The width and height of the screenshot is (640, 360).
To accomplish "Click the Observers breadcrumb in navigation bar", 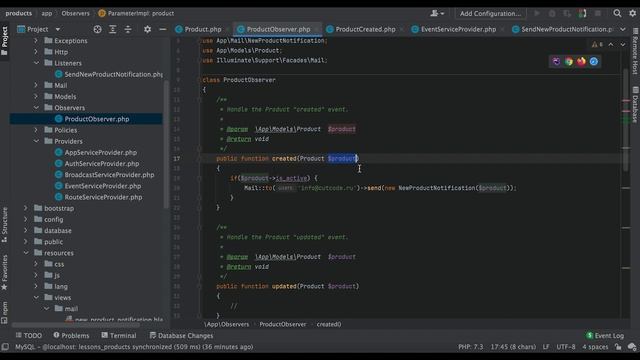I will [76, 13].
